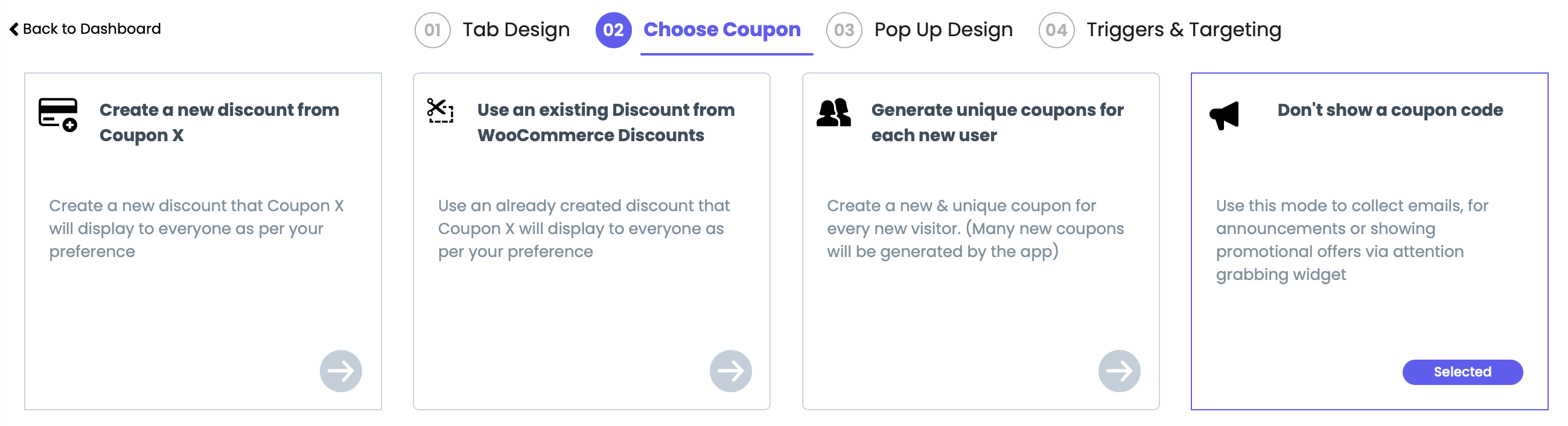
Task: Click arrow on Create new discount card
Action: 341,370
